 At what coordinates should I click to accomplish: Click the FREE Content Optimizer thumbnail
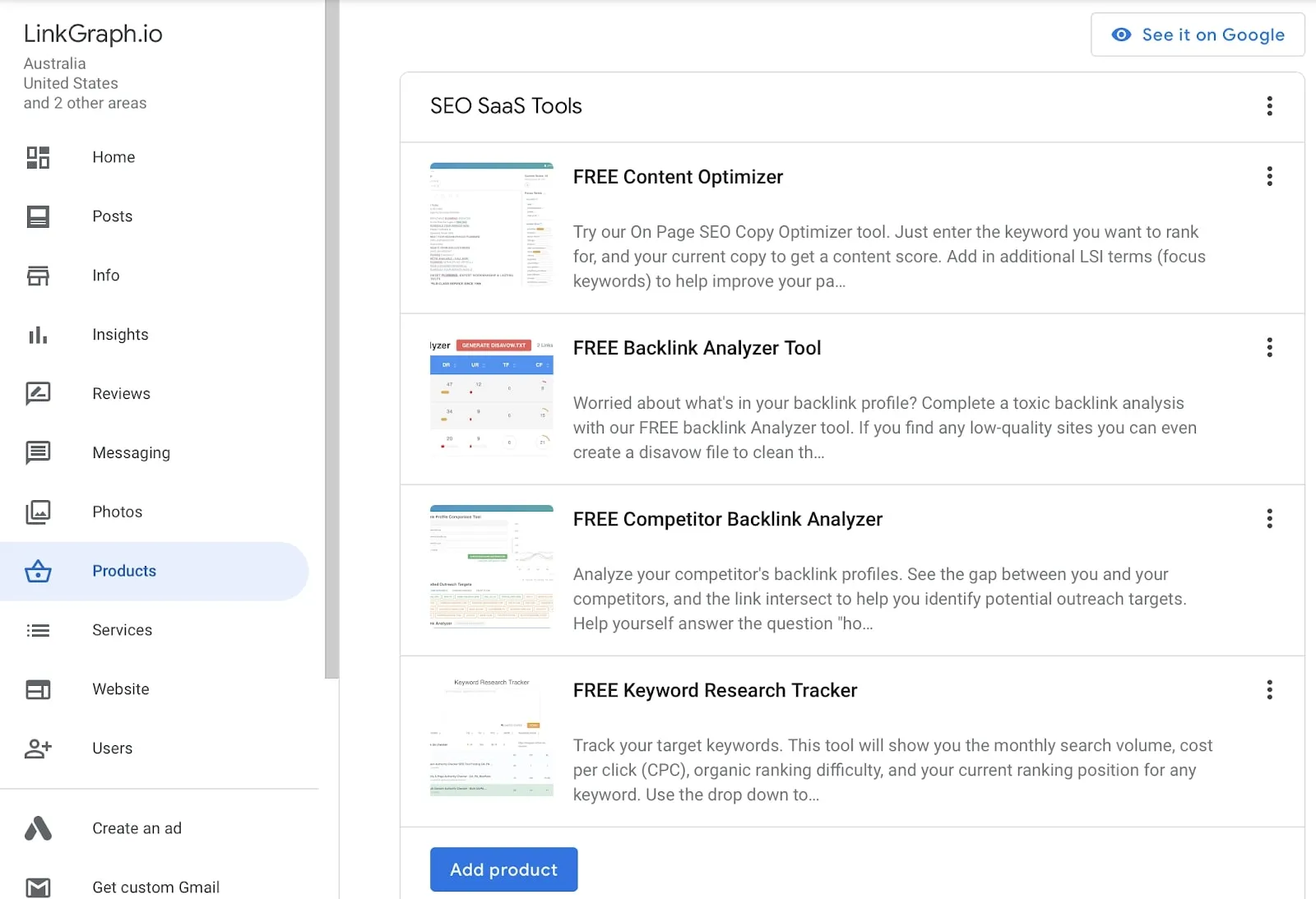point(492,225)
